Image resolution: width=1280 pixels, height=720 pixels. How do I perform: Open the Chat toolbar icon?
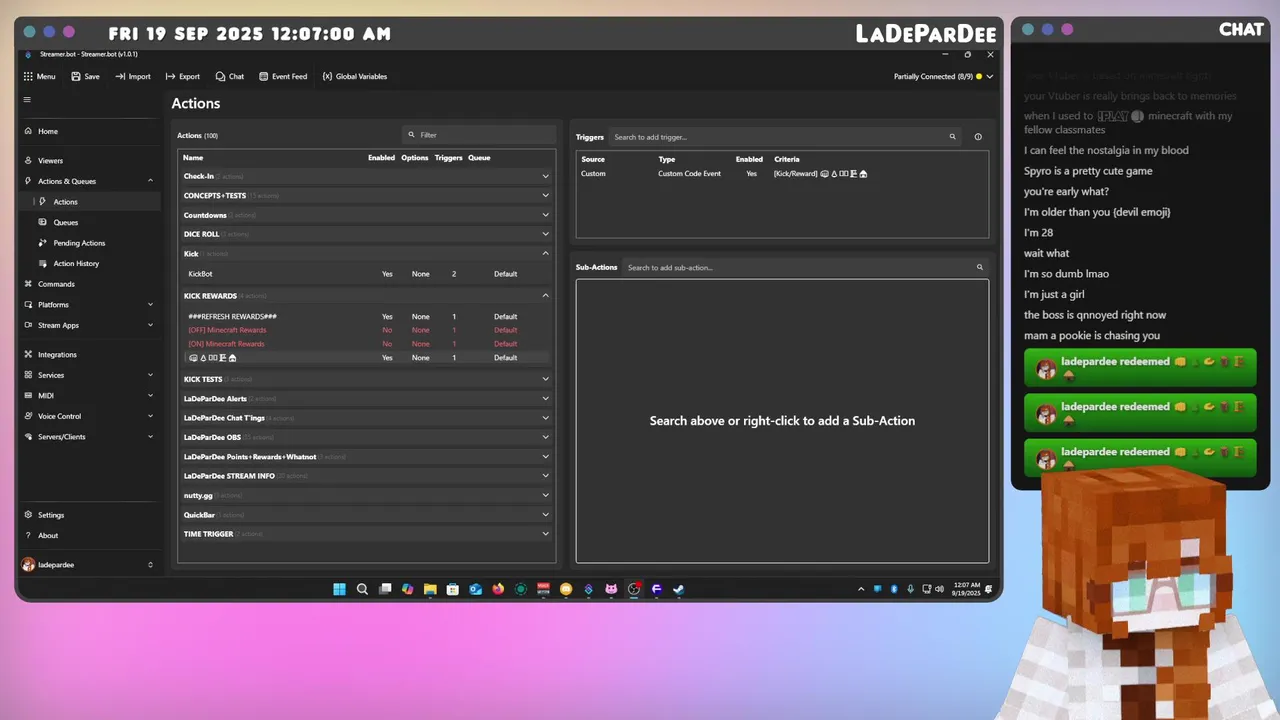(220, 76)
